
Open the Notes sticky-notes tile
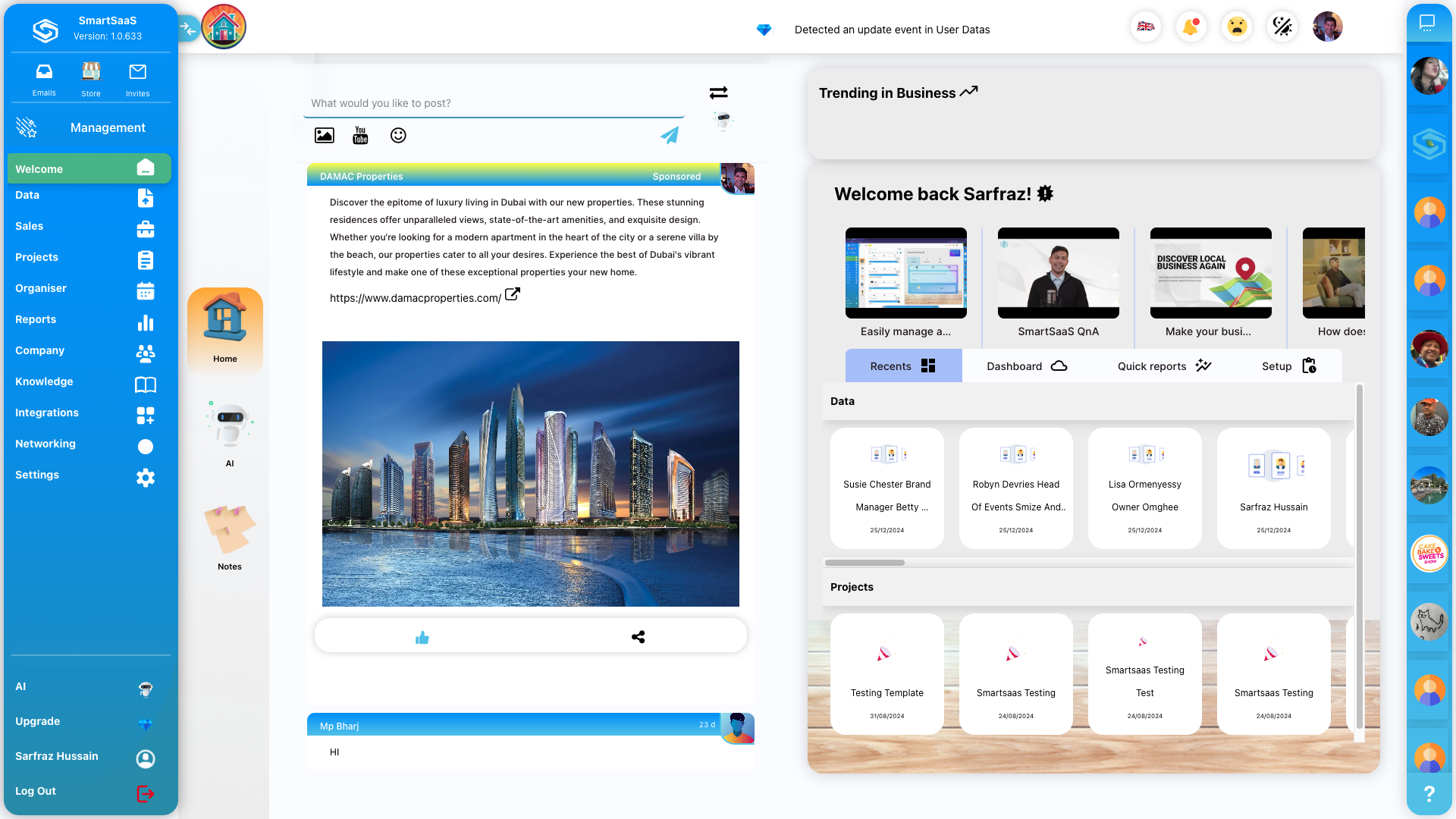point(230,537)
